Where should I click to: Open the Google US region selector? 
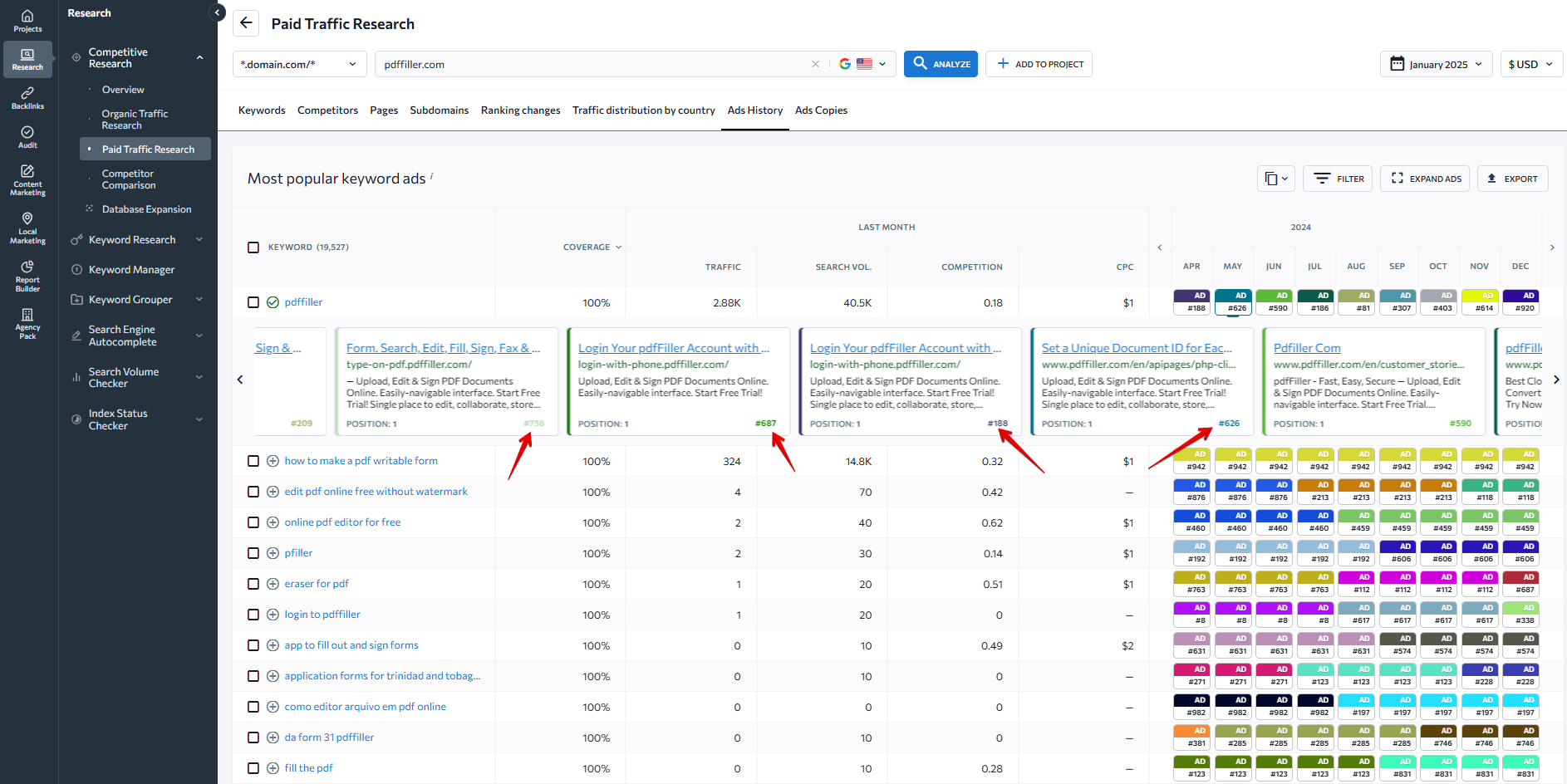click(862, 64)
